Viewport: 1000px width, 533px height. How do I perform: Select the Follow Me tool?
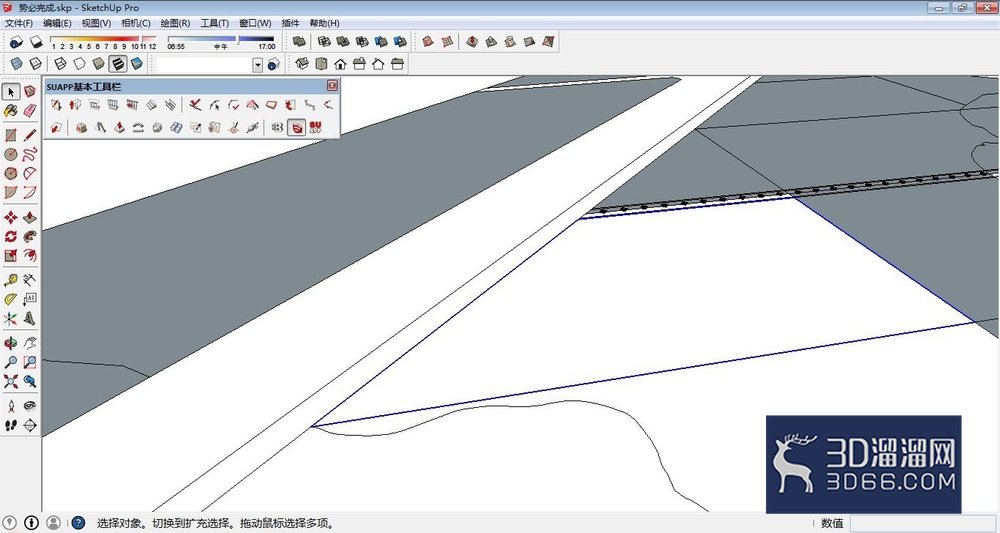click(30, 237)
